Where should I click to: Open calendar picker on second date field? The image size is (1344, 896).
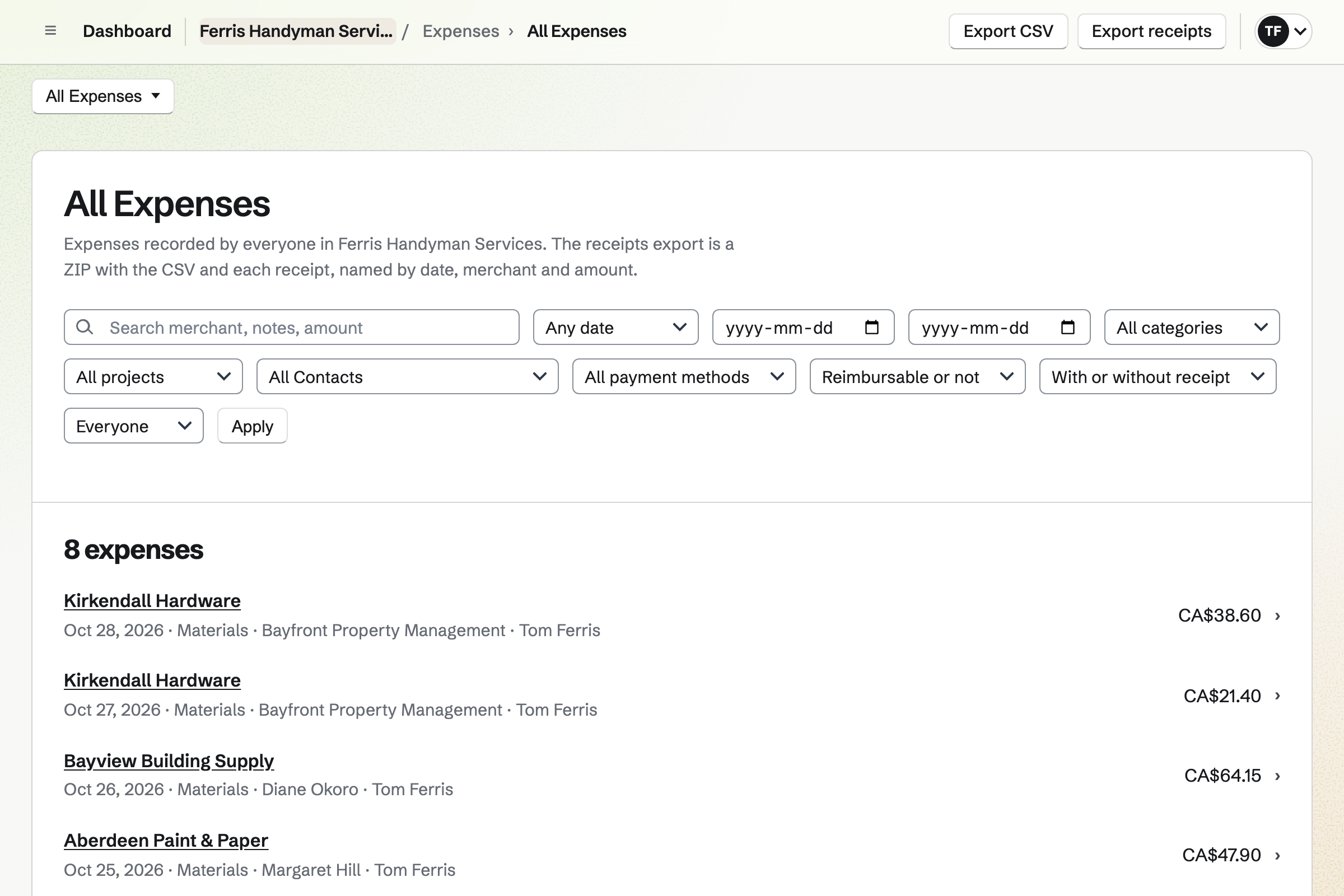coord(1067,328)
